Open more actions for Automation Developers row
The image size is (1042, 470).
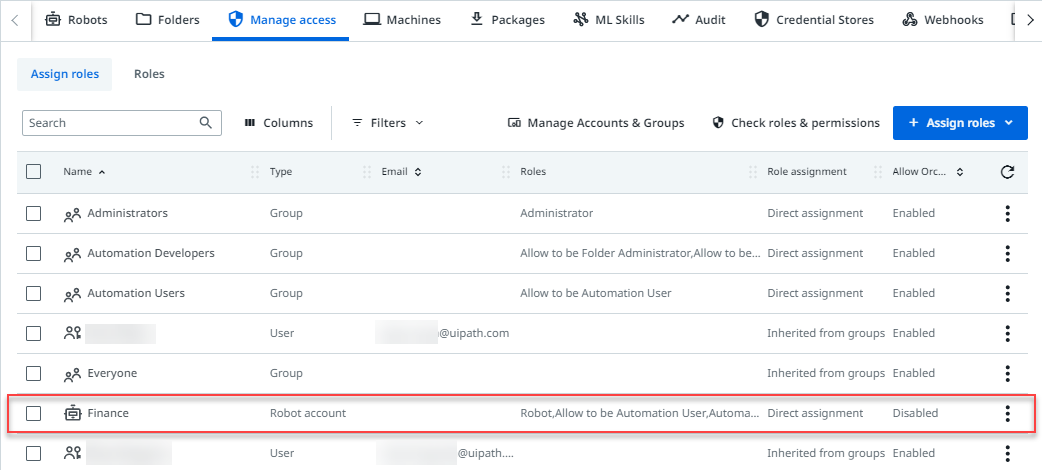(1007, 253)
